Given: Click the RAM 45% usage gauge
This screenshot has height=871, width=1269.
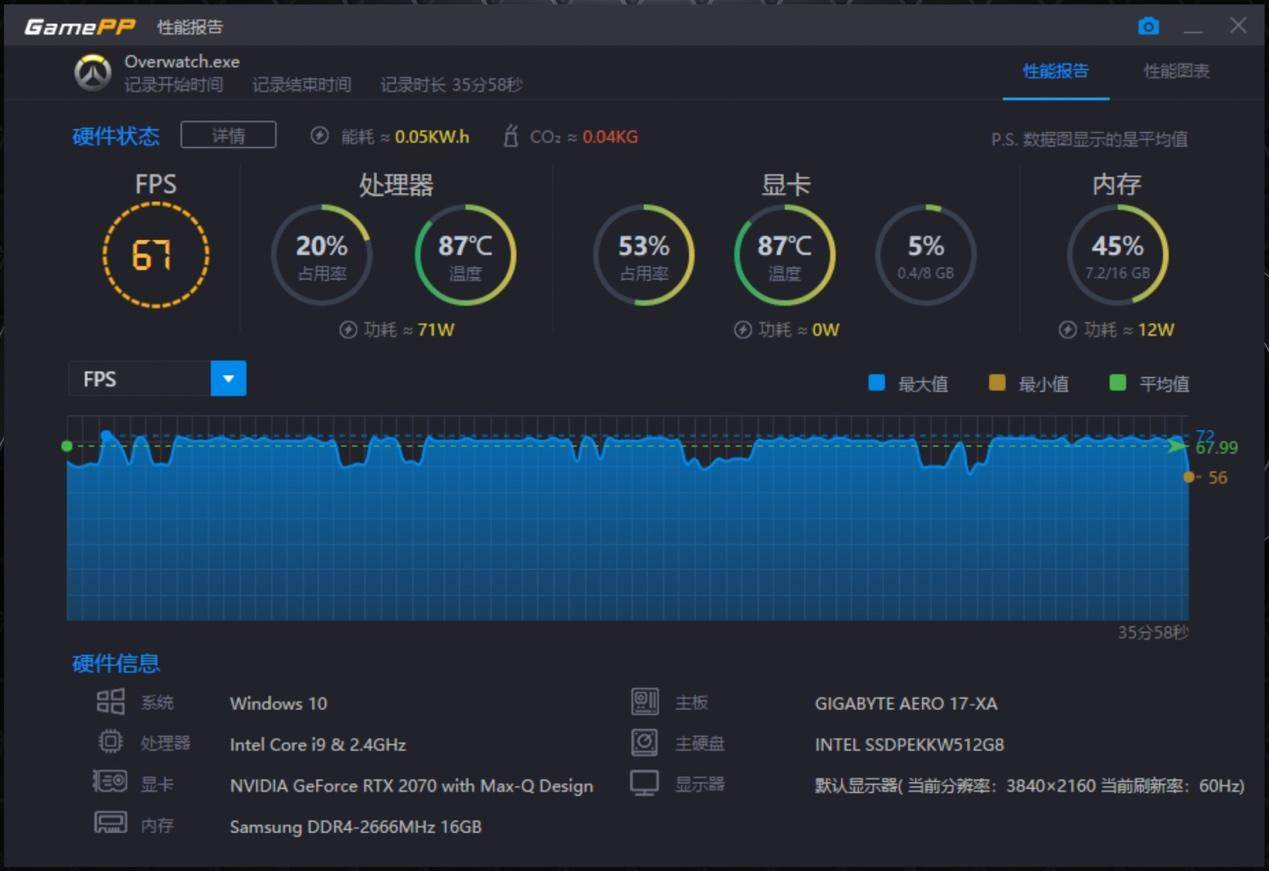Looking at the screenshot, I should tap(1118, 255).
